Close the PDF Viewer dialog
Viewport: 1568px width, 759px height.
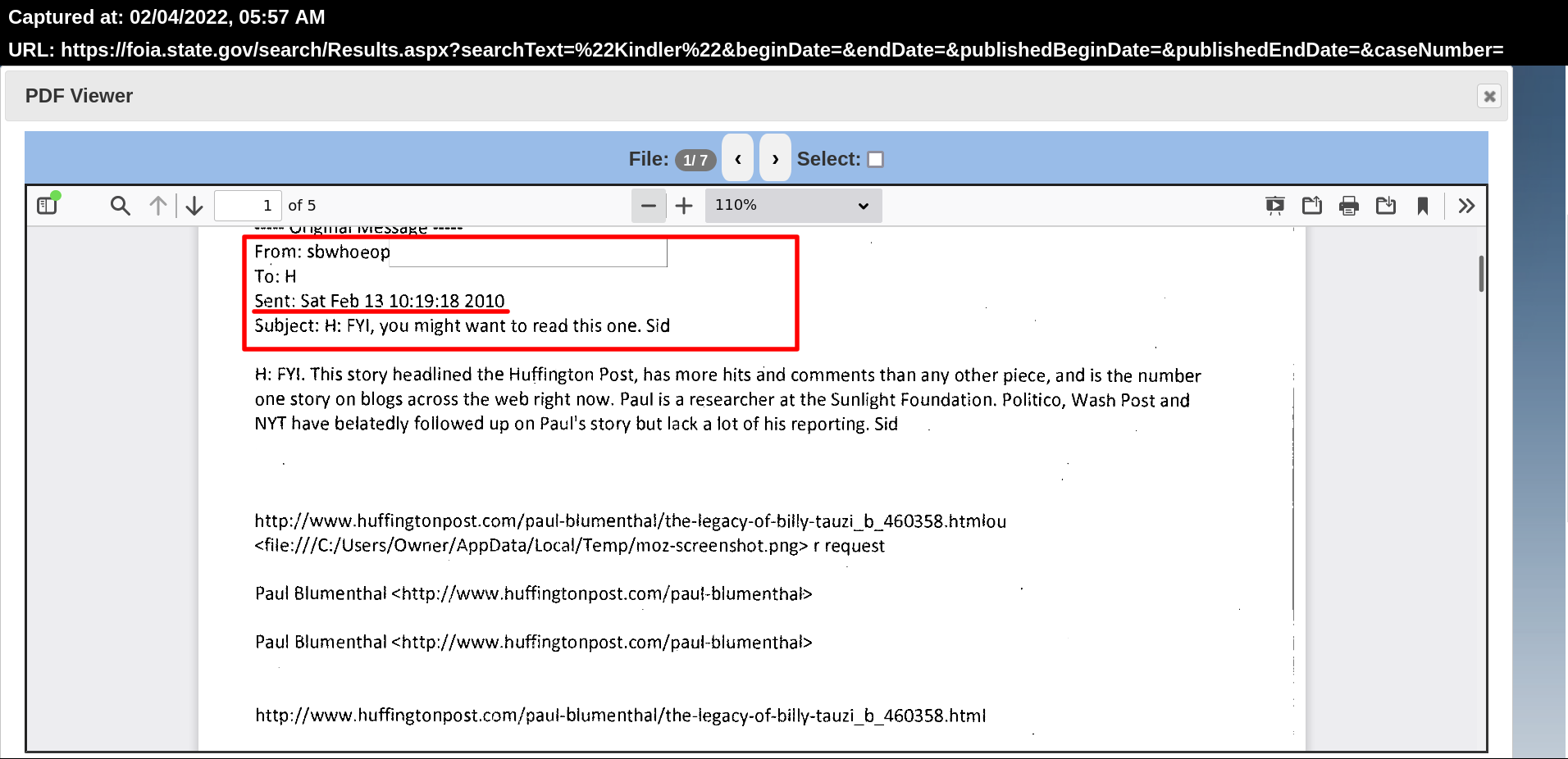1489,96
